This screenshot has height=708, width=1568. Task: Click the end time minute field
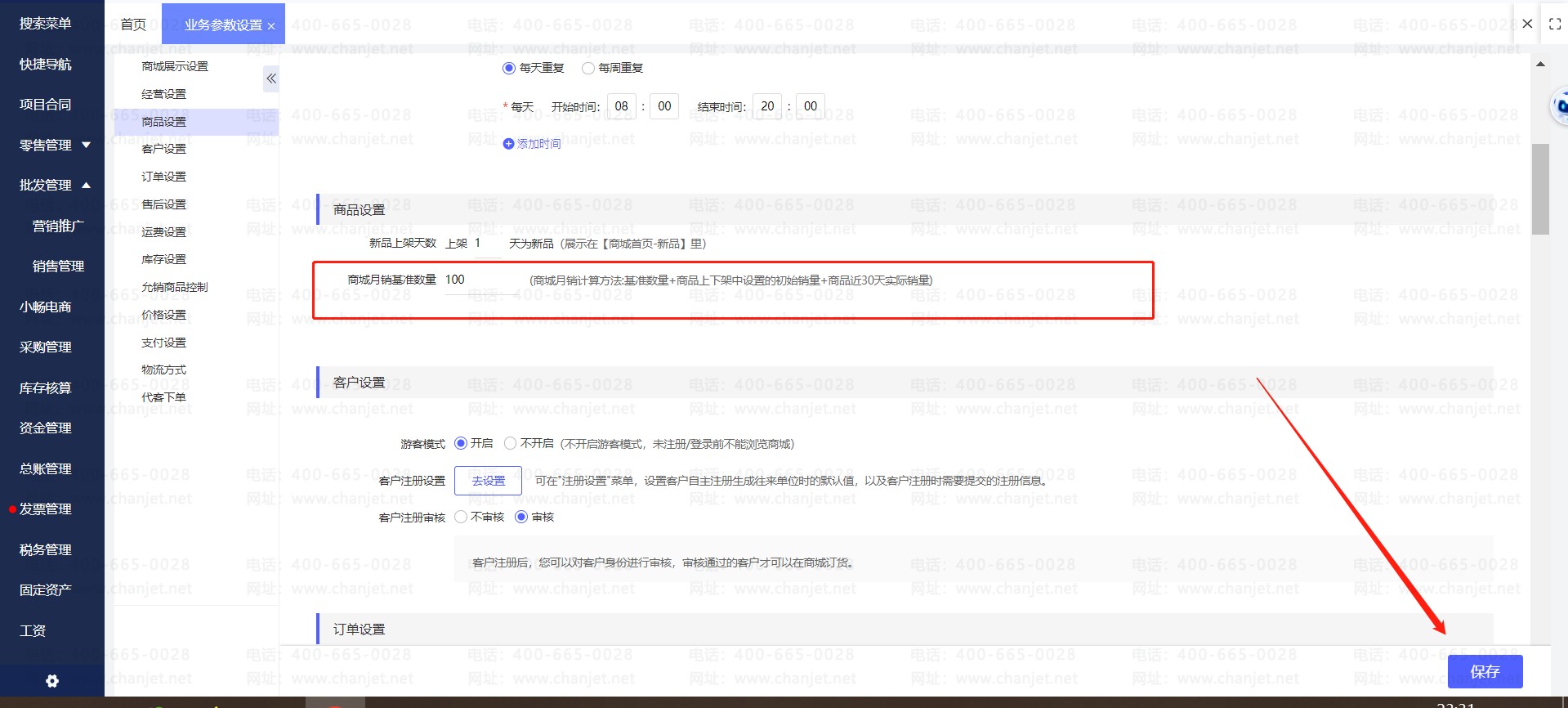811,106
